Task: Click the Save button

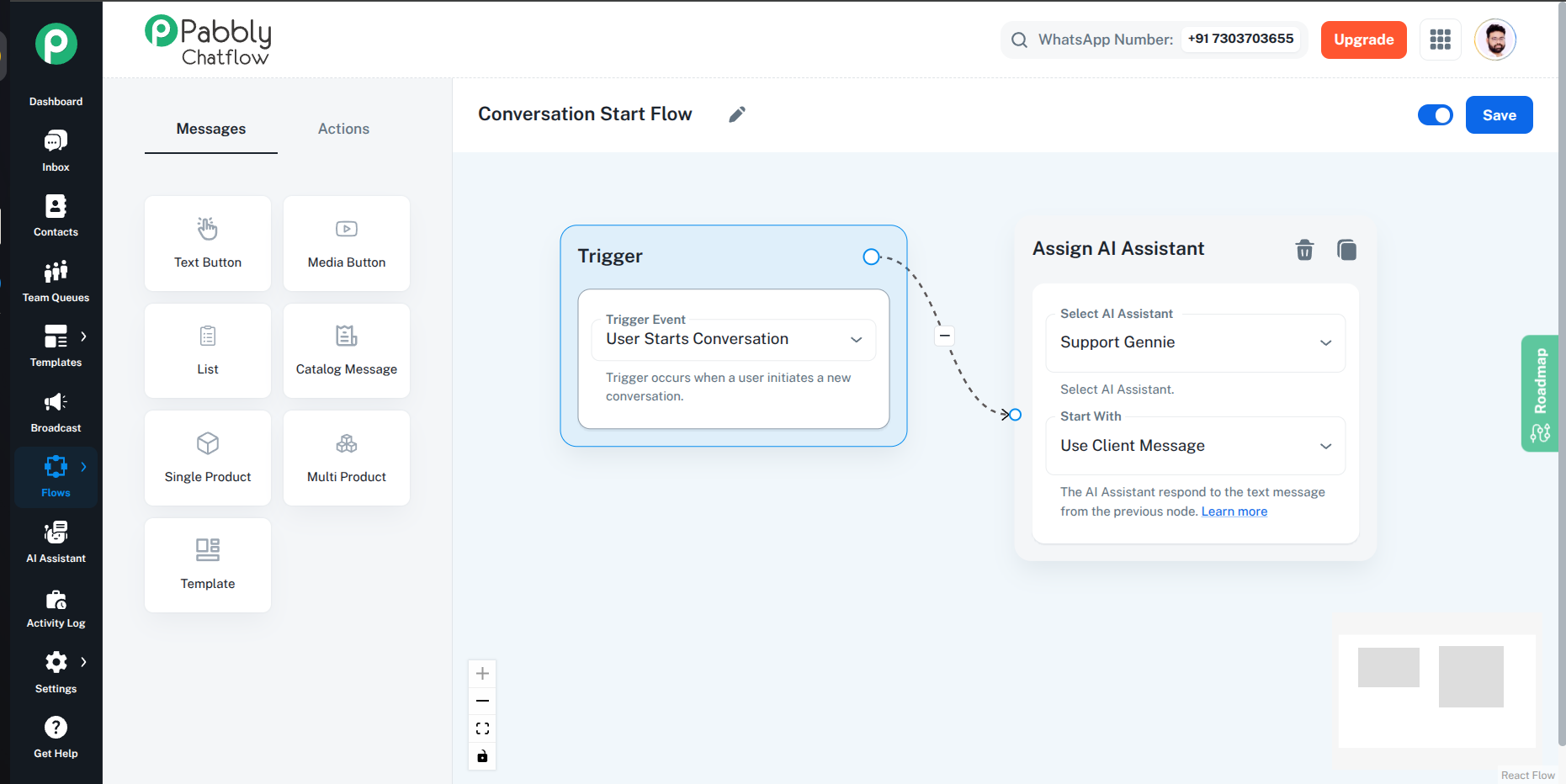Action: (x=1499, y=115)
